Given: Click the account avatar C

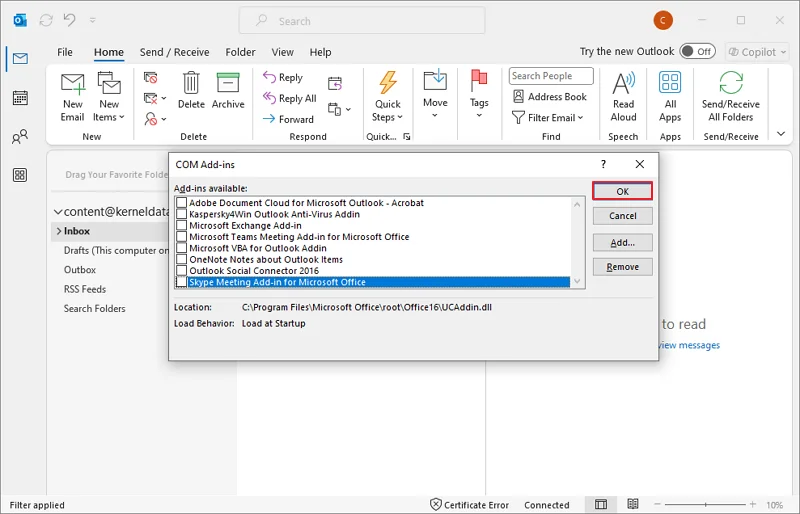Looking at the screenshot, I should point(663,20).
